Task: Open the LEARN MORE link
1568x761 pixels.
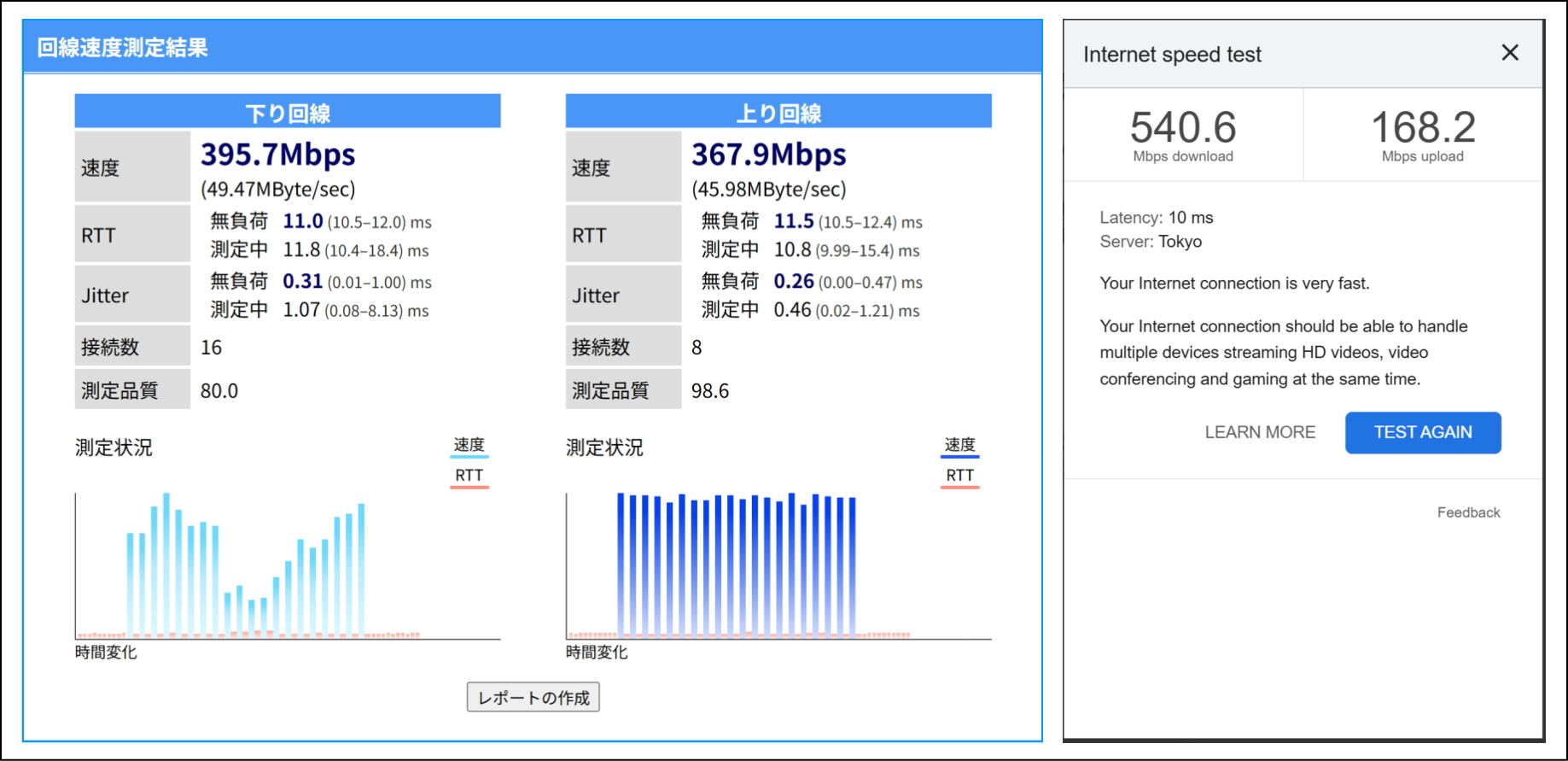Action: (x=1260, y=432)
